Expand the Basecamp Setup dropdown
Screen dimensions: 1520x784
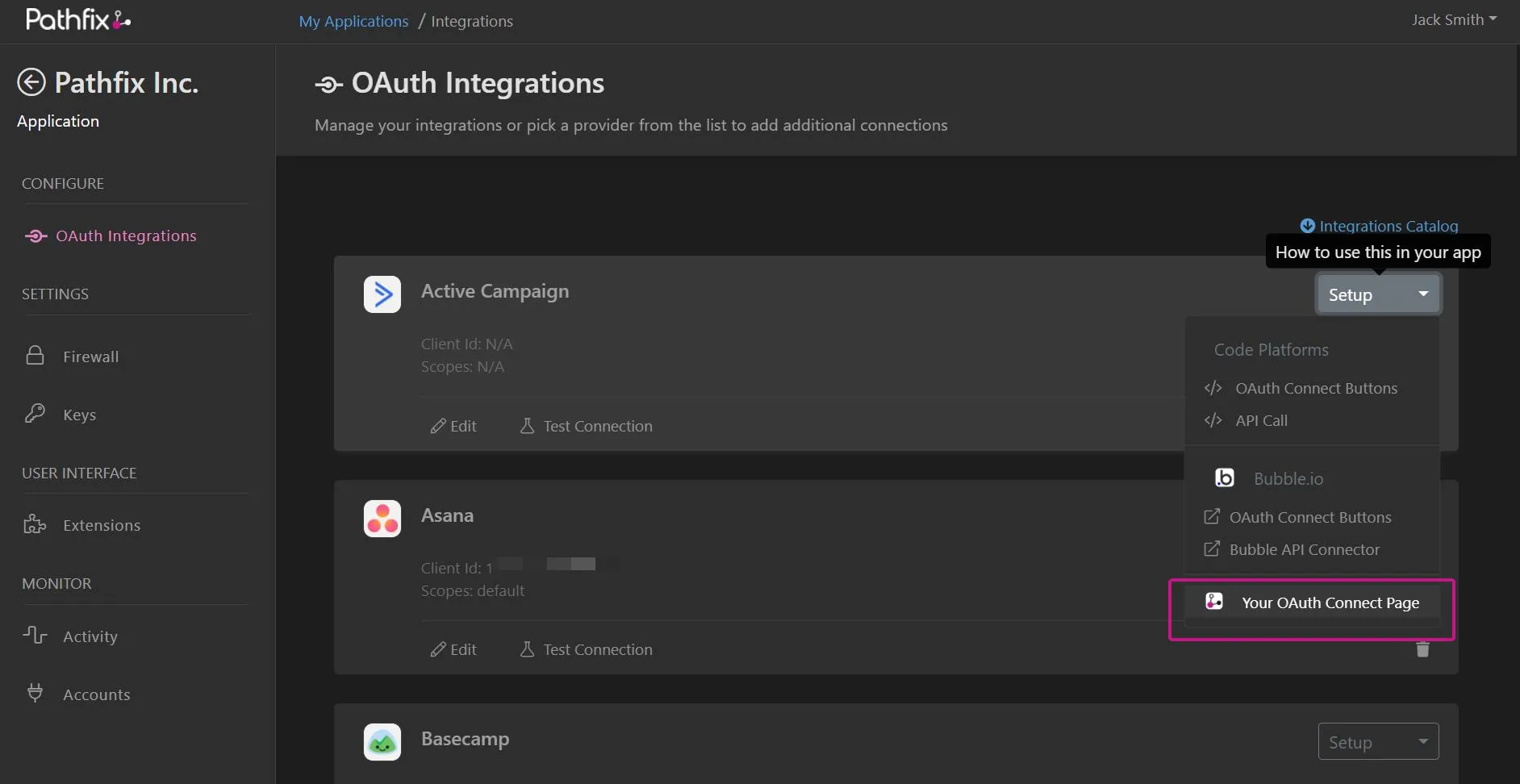click(1378, 742)
